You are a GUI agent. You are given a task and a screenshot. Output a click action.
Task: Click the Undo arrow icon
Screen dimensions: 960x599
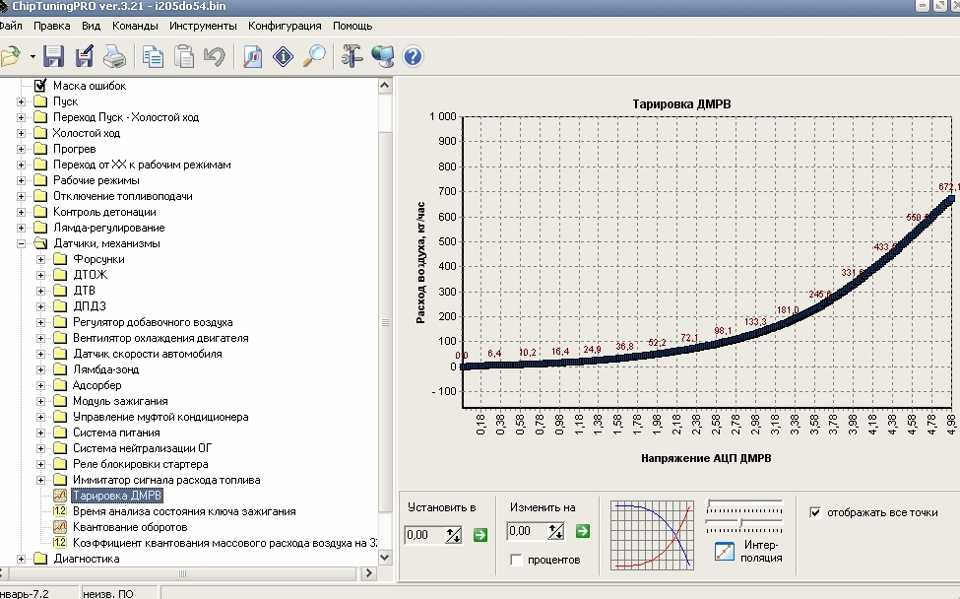214,56
